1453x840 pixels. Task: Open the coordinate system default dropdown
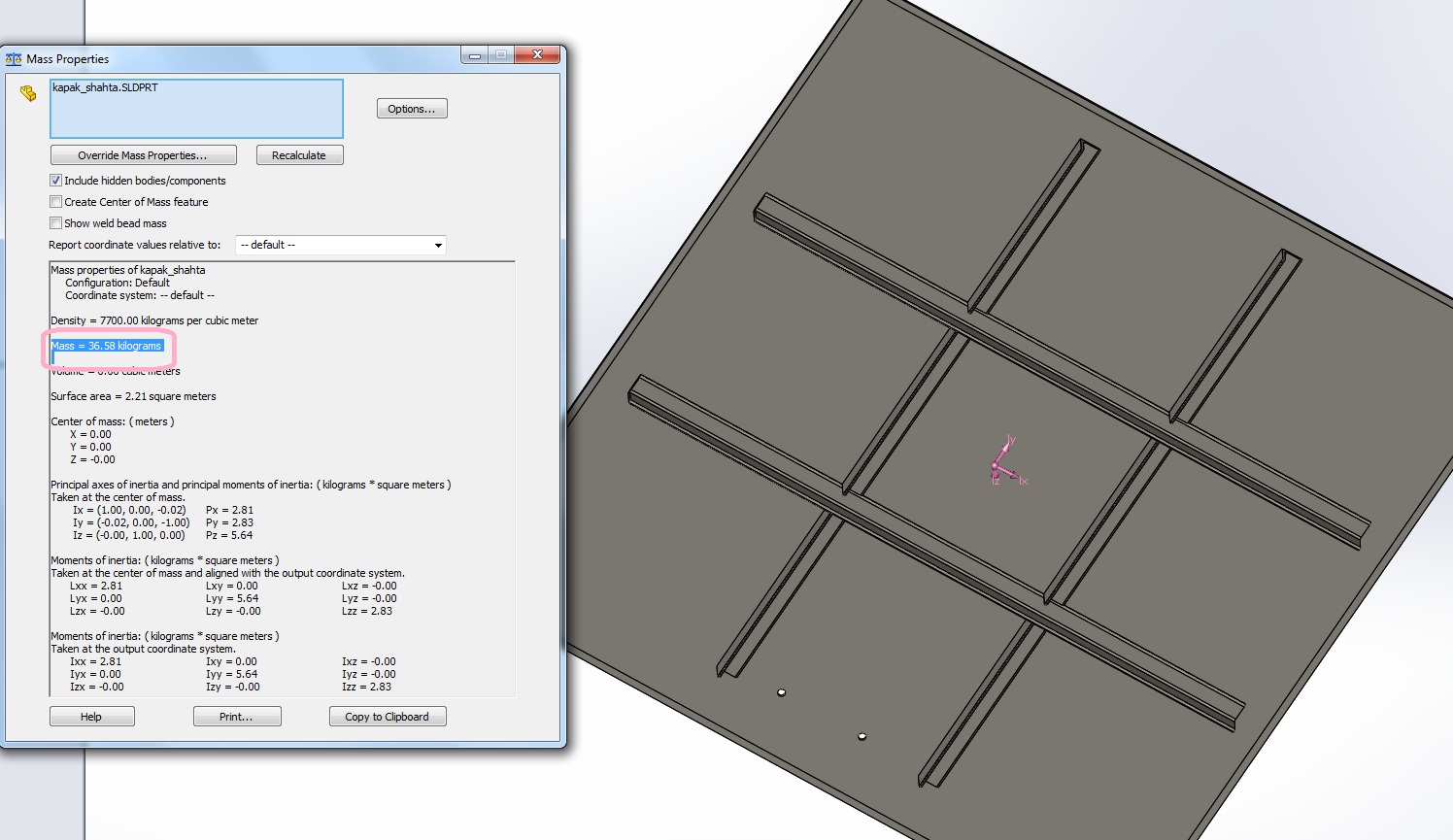click(x=341, y=245)
